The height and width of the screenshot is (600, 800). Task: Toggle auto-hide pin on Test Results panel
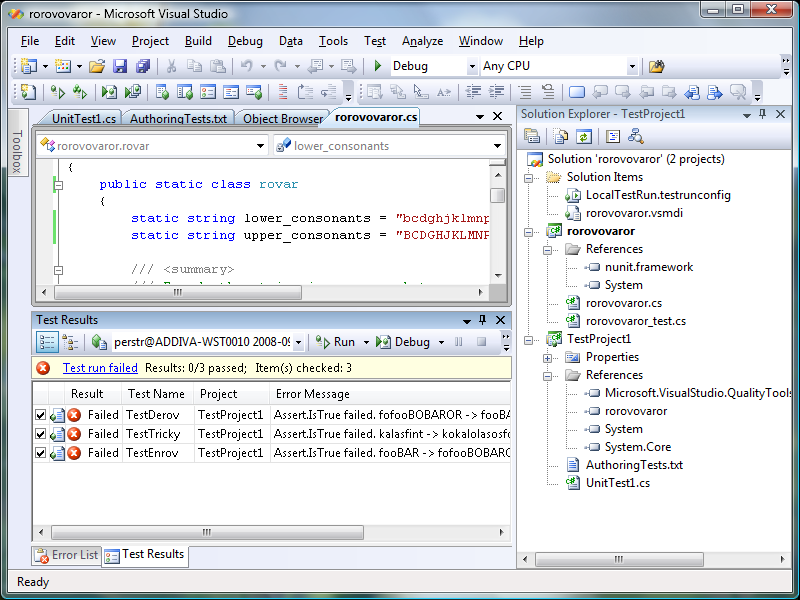click(482, 320)
